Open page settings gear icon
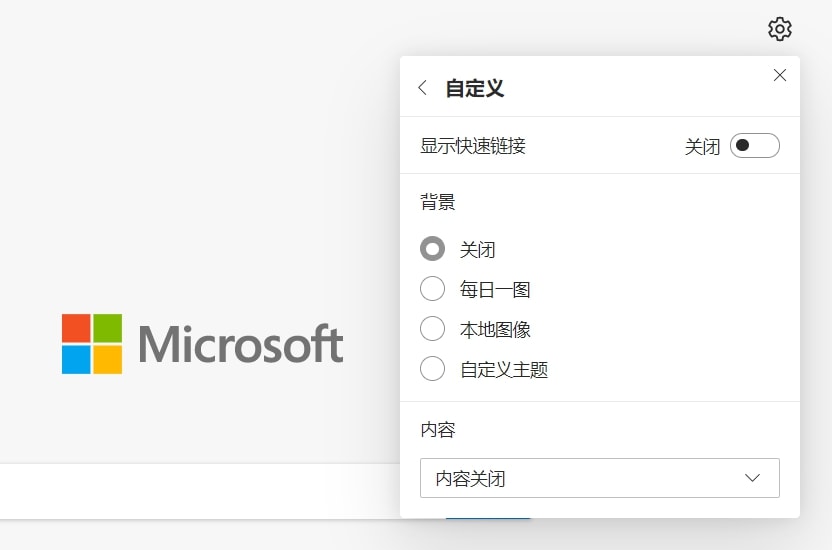 [x=779, y=29]
